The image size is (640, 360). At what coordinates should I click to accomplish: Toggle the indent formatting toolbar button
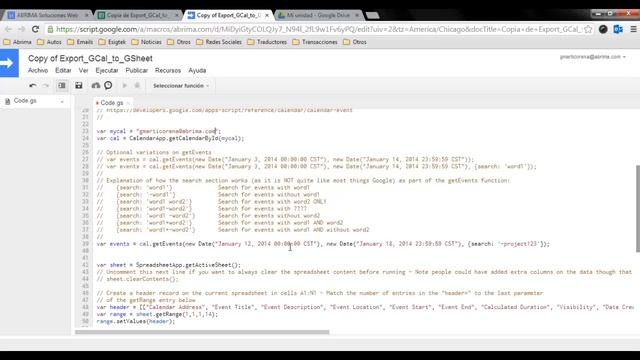[x=62, y=85]
